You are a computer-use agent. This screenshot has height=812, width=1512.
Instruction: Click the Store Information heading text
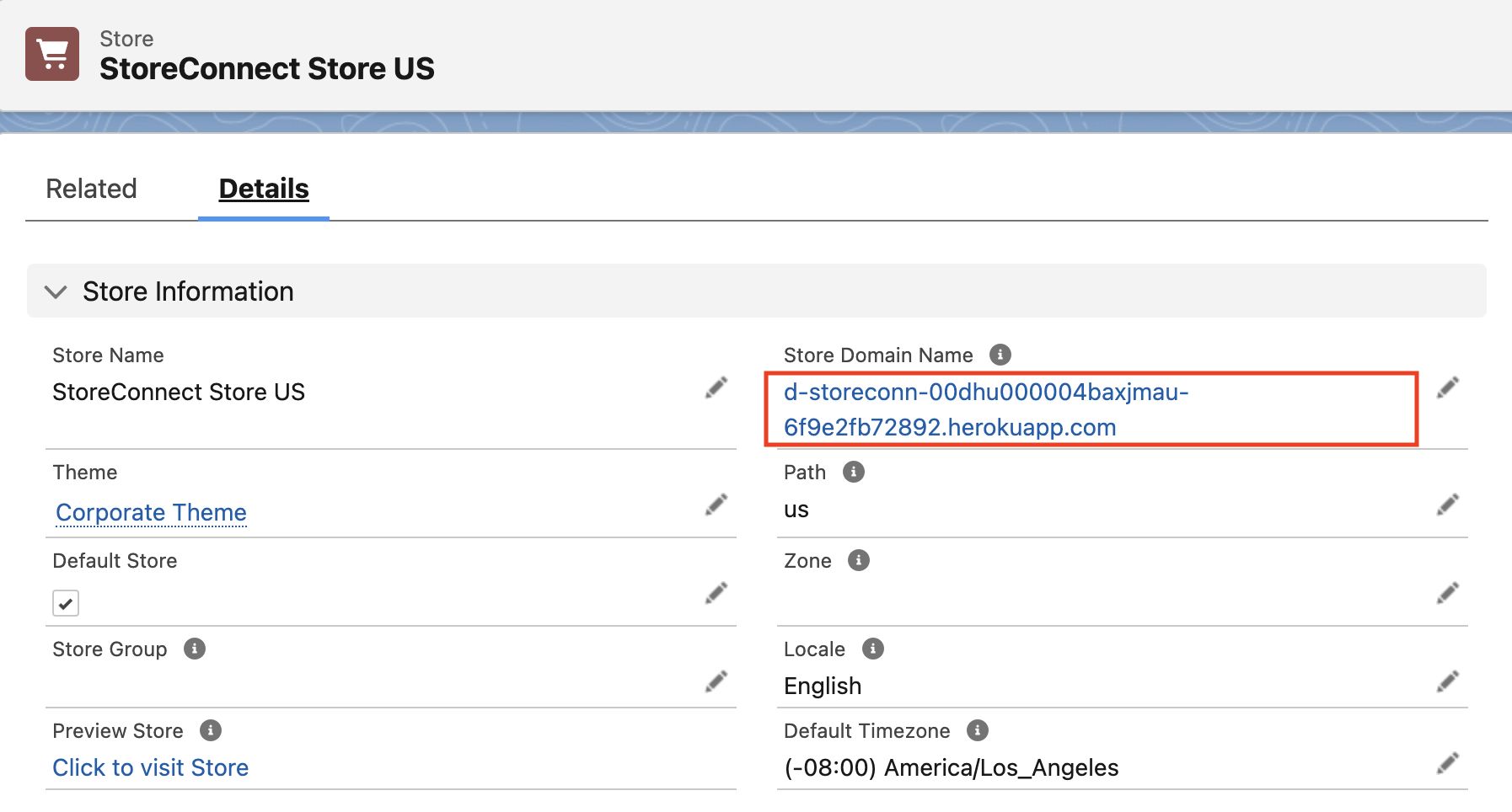[188, 291]
